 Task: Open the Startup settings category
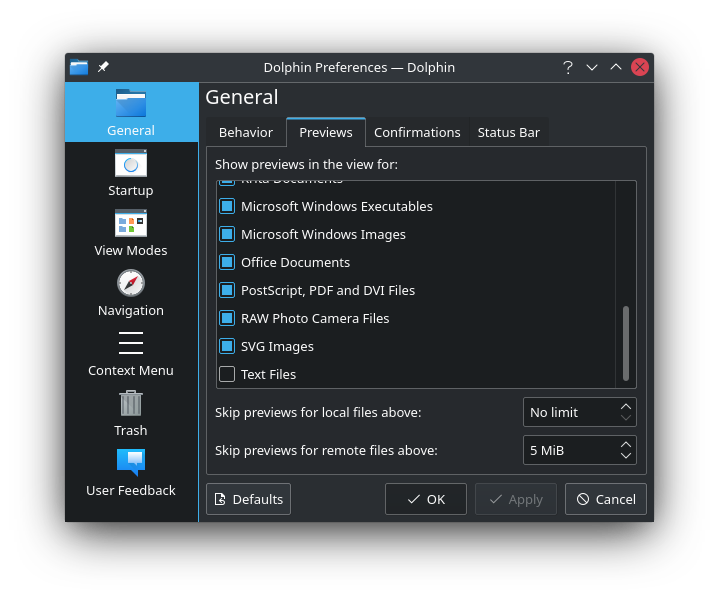[131, 172]
